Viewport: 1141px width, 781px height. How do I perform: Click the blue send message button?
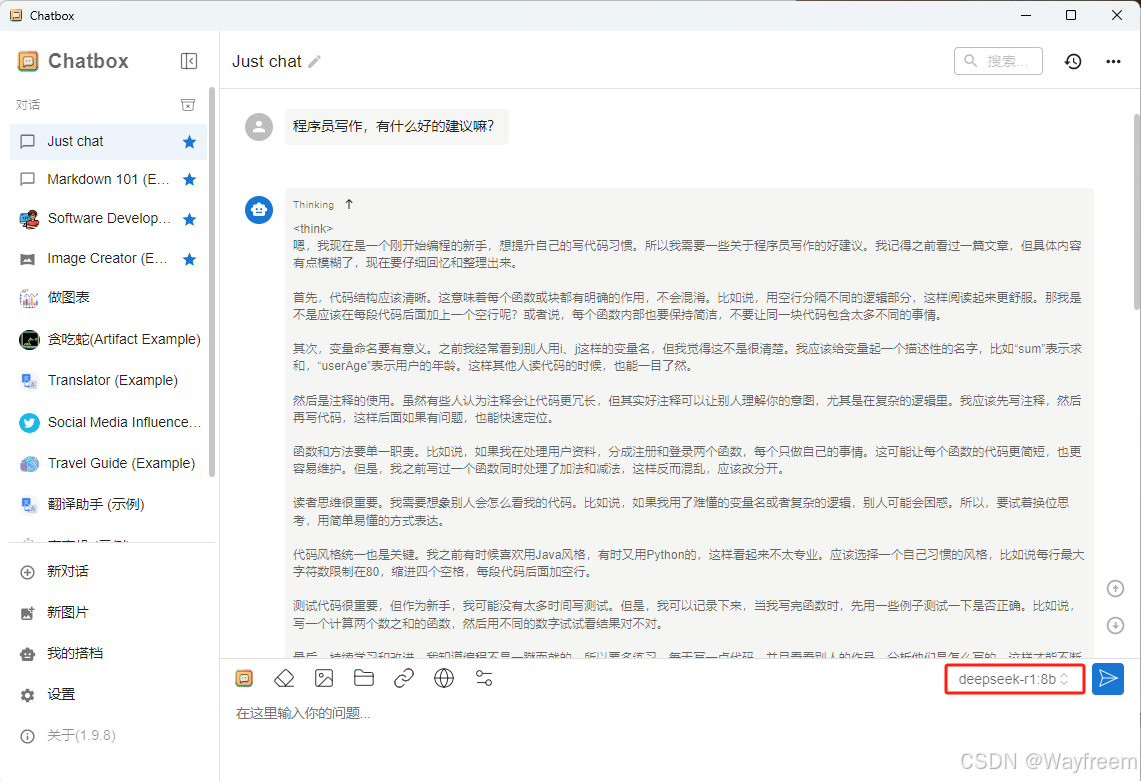(1108, 679)
